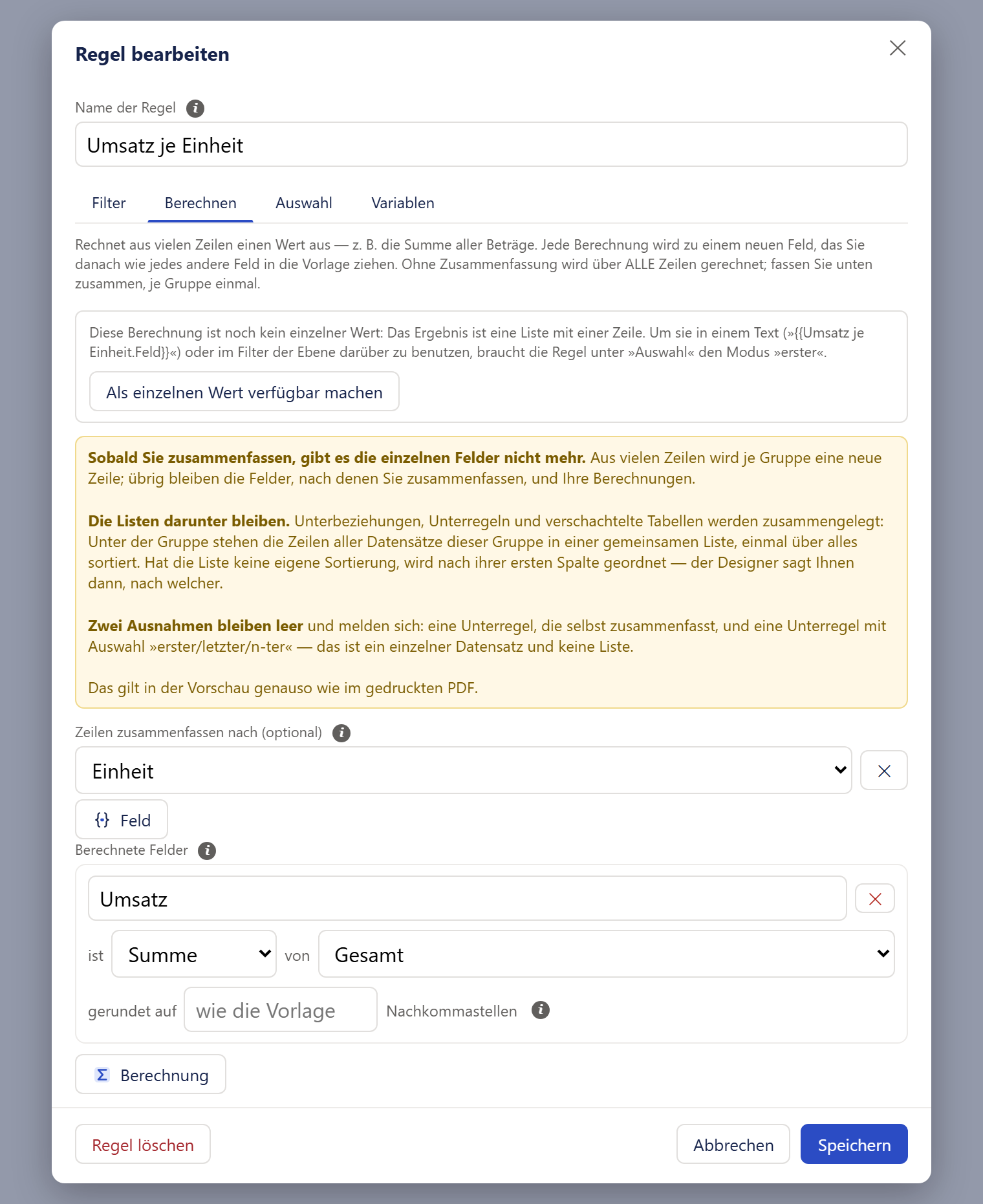Viewport: 983px width, 1204px height.
Task: Switch to the Auswahl tab
Action: coord(304,203)
